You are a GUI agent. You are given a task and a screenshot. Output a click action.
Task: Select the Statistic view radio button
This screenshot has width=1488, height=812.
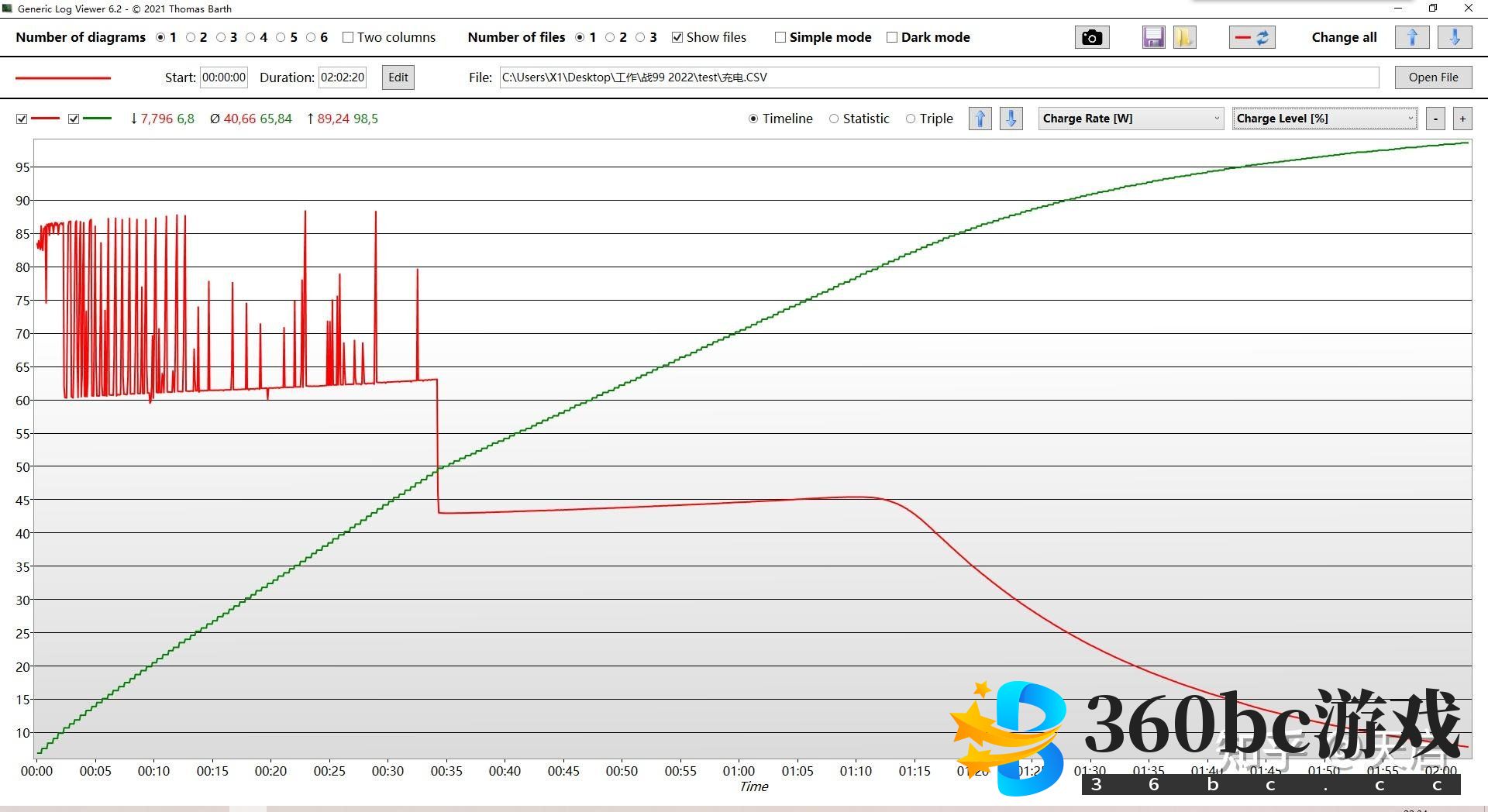834,119
